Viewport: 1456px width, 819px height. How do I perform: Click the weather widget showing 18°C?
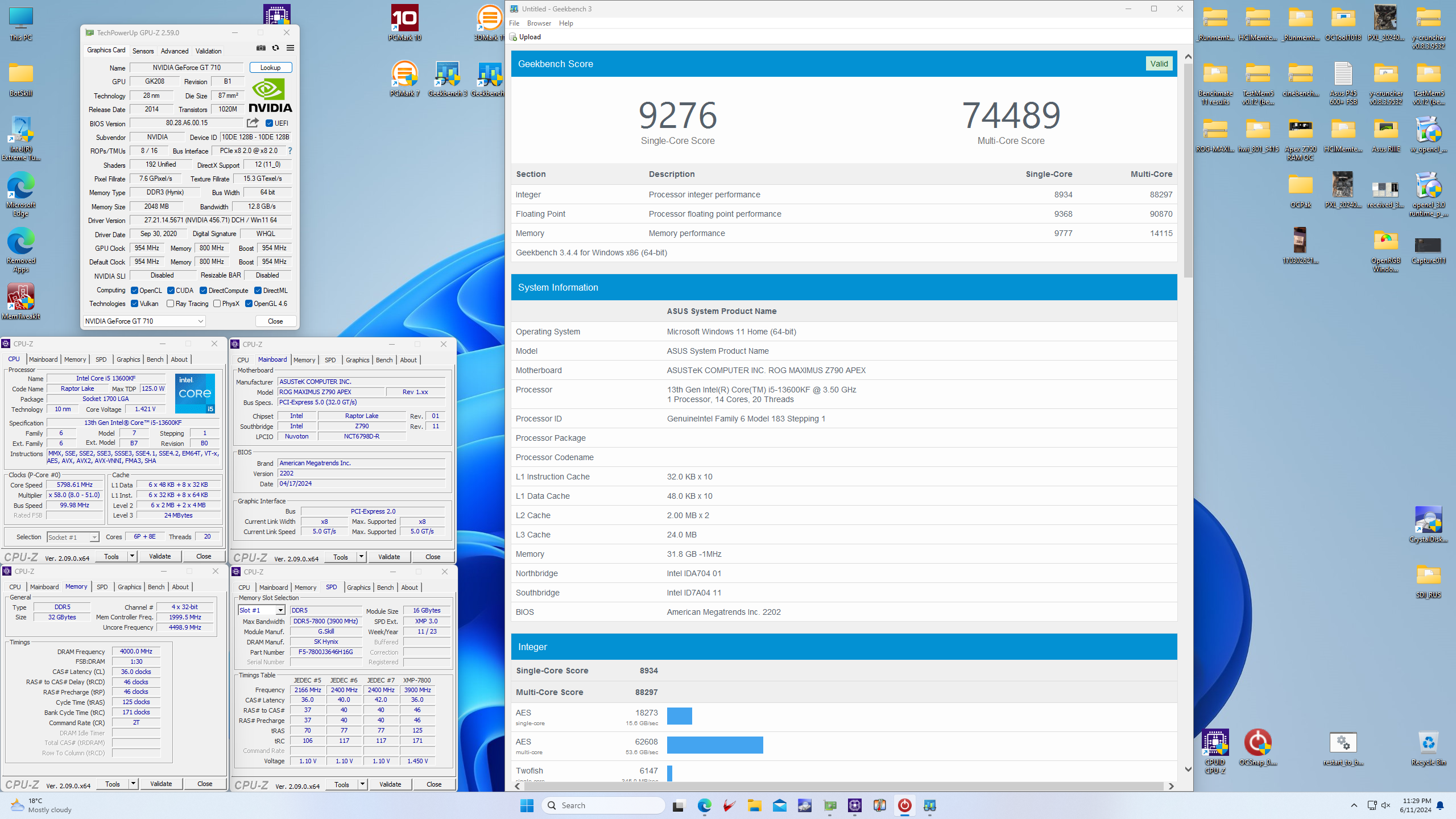click(42, 805)
